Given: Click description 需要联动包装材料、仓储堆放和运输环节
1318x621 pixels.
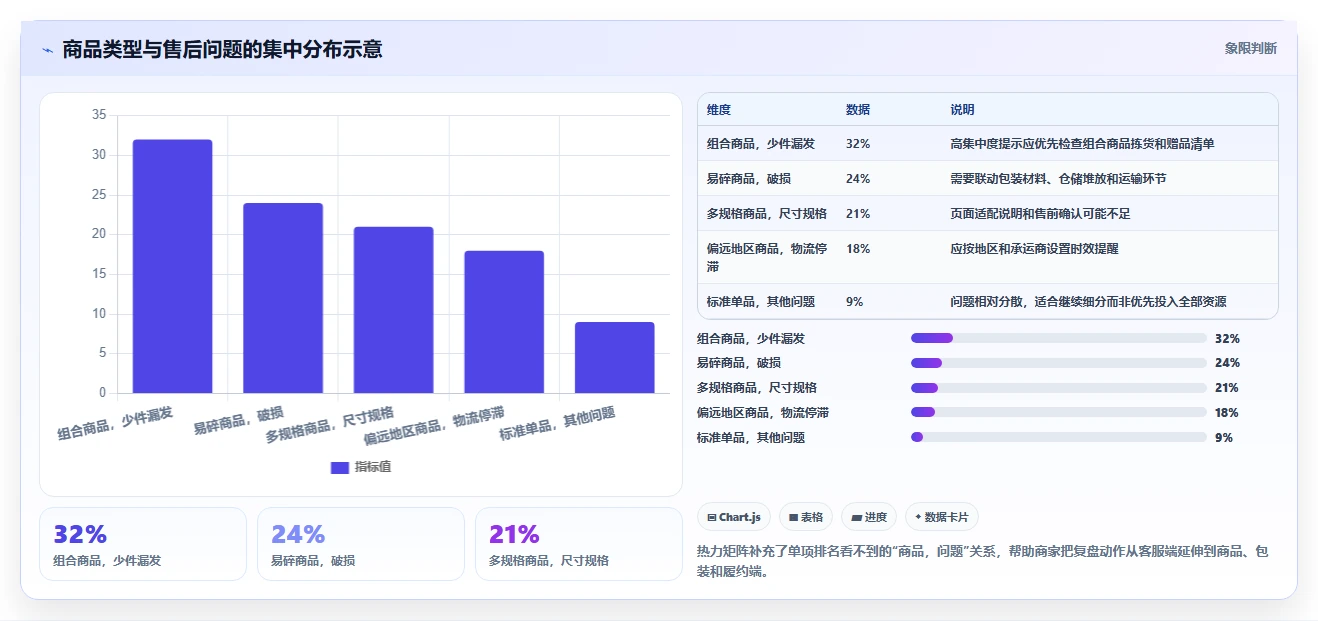Looking at the screenshot, I should coord(1059,179).
